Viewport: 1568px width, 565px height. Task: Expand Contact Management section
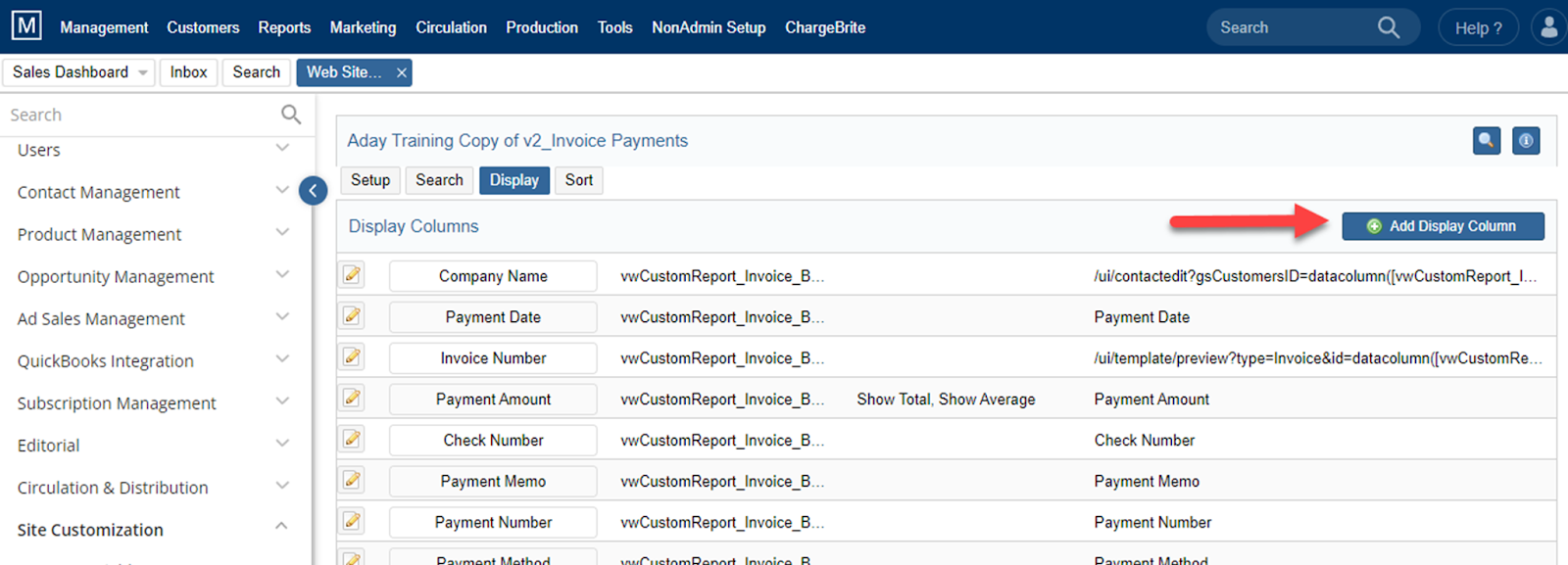(x=282, y=191)
